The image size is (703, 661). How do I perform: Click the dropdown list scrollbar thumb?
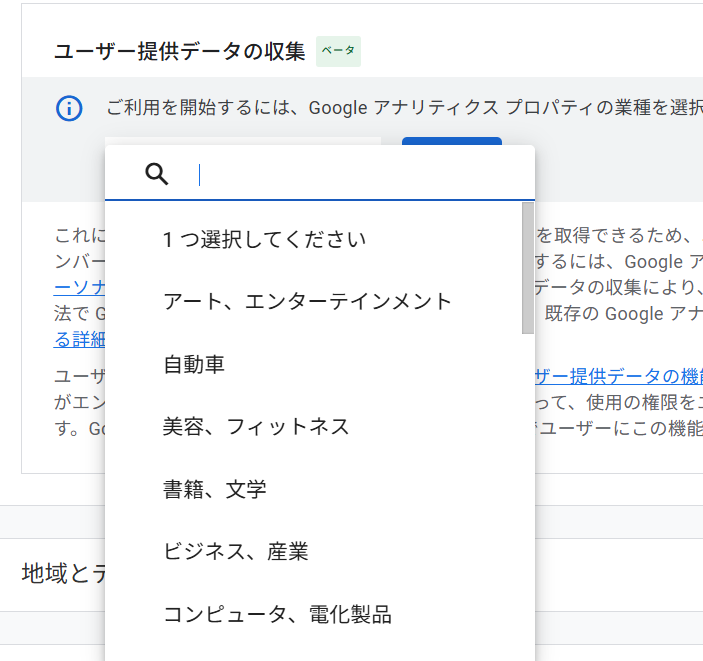point(528,267)
